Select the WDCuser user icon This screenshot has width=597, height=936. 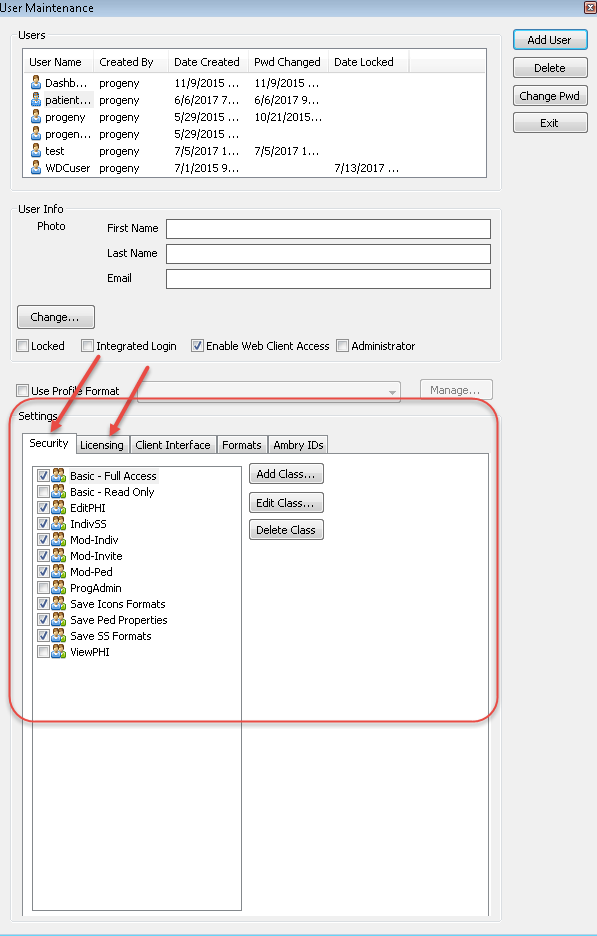coord(36,168)
